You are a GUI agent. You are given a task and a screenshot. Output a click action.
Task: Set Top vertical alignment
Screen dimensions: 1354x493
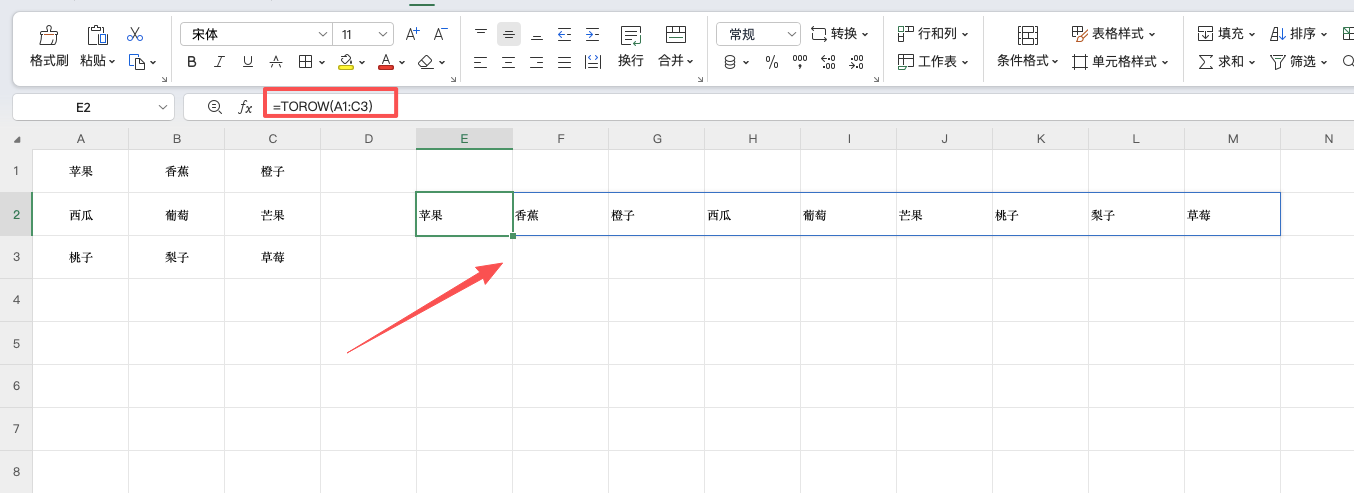[x=481, y=34]
